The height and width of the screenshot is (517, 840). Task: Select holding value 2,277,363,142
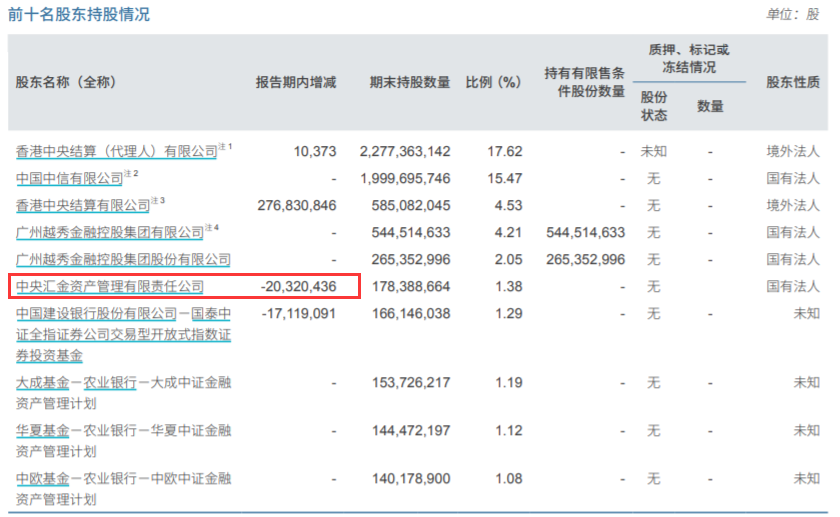pos(405,152)
